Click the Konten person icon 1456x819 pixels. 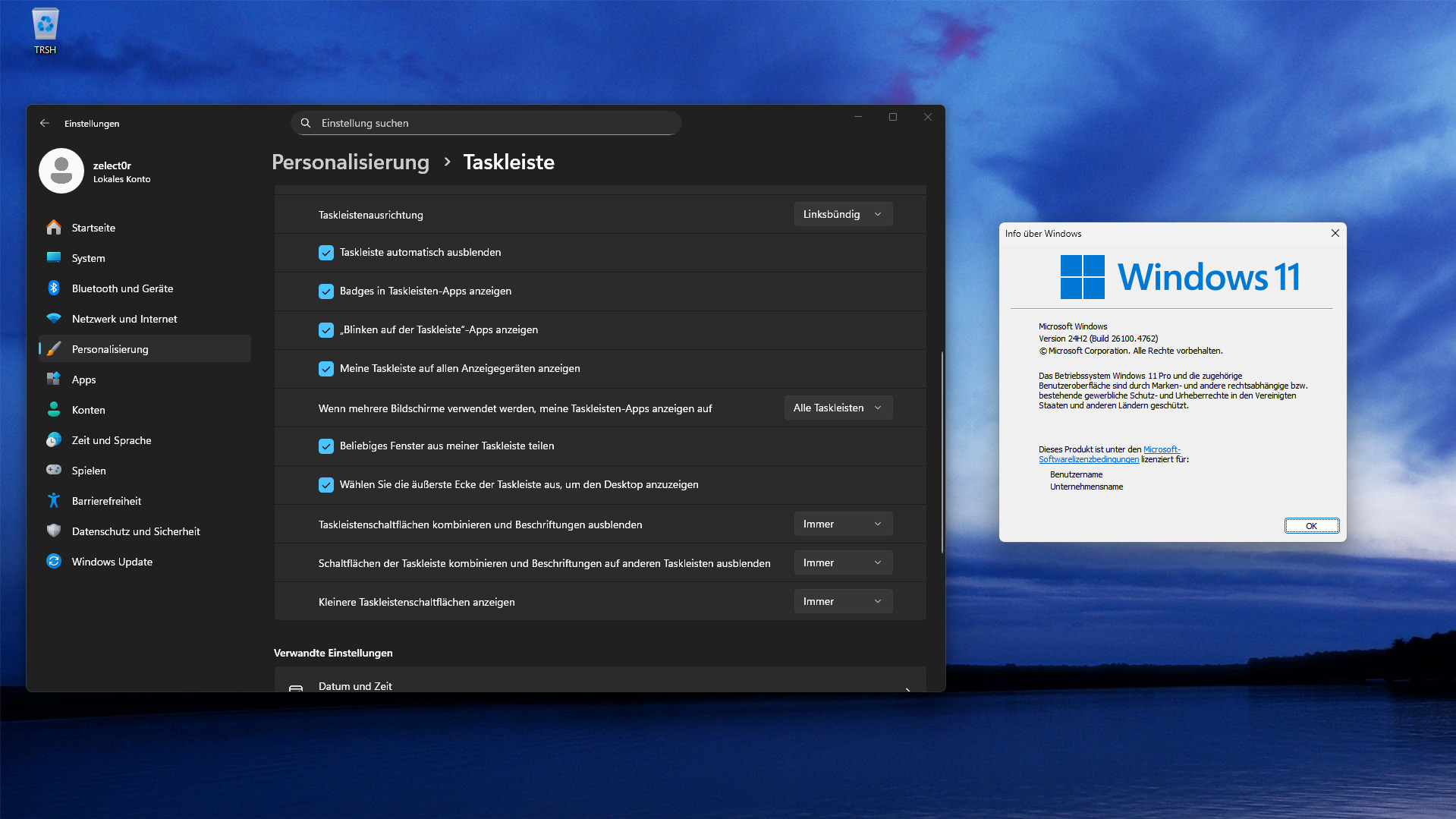click(54, 410)
